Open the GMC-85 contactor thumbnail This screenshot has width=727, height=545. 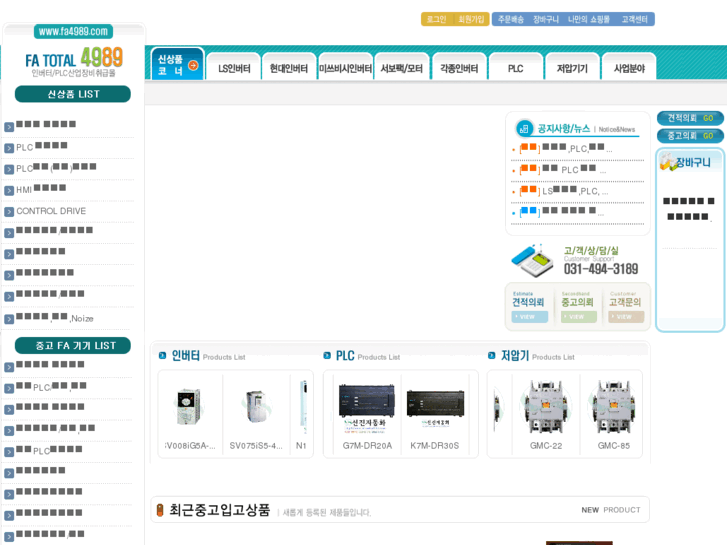[613, 407]
